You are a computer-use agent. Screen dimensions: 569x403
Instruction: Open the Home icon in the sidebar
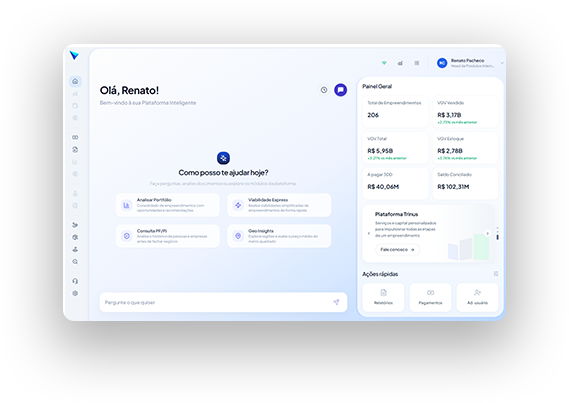(75, 81)
